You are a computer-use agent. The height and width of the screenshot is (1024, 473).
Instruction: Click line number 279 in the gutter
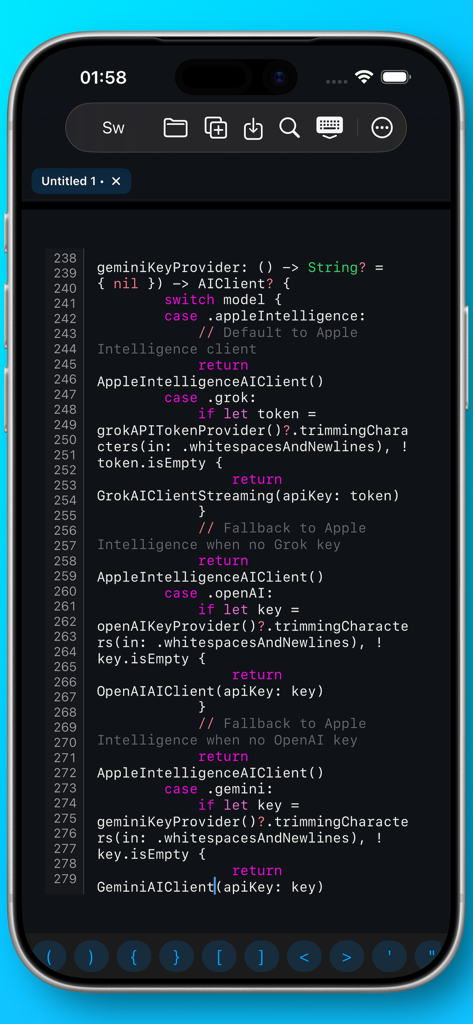coord(65,878)
